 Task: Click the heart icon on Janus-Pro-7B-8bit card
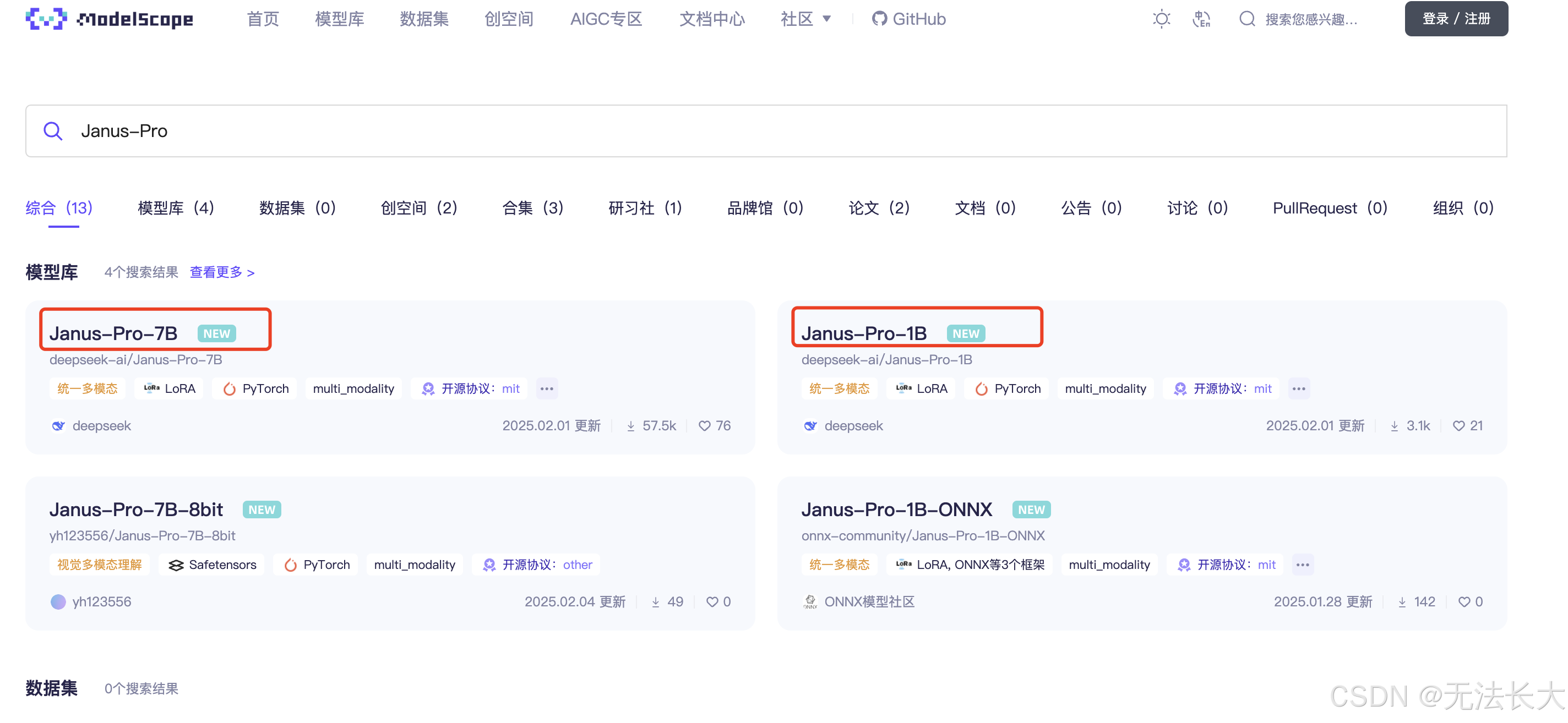pyautogui.click(x=711, y=601)
